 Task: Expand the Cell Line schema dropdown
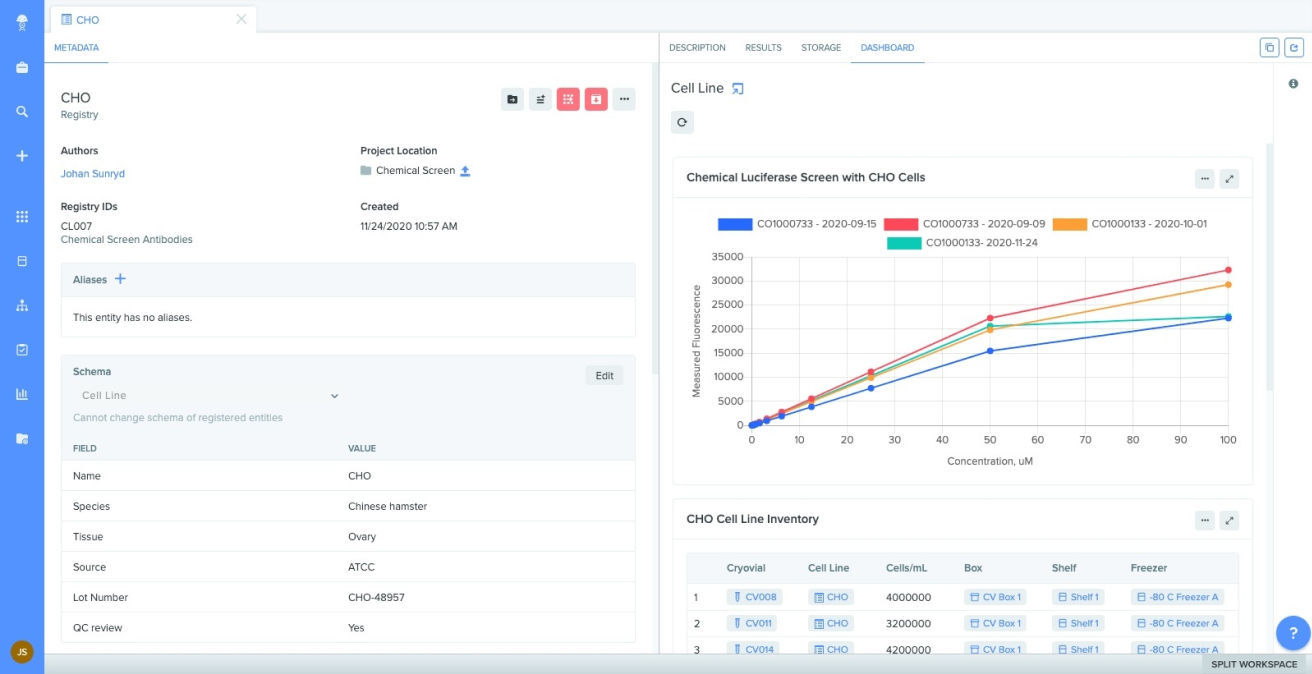[x=335, y=395]
